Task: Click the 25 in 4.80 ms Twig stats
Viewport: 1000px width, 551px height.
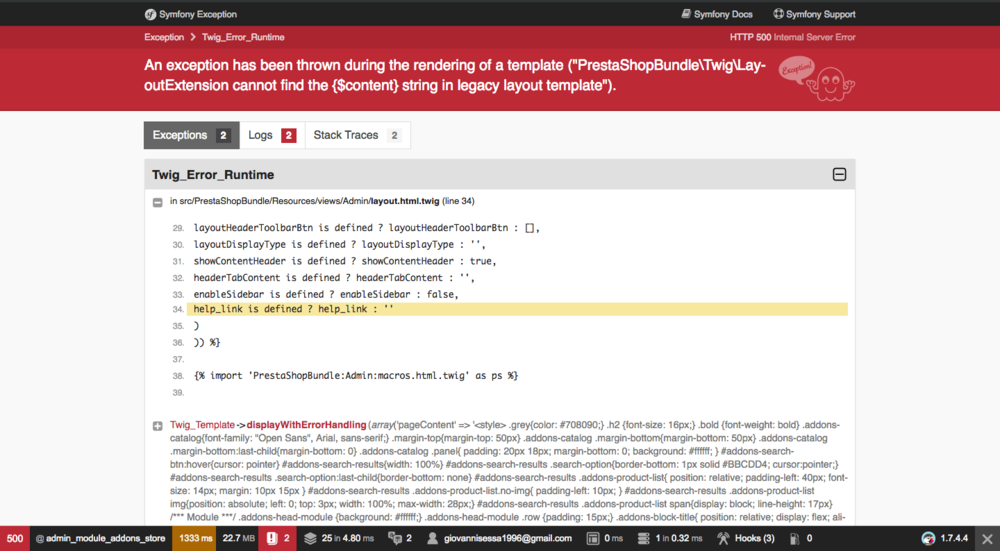Action: 348,538
